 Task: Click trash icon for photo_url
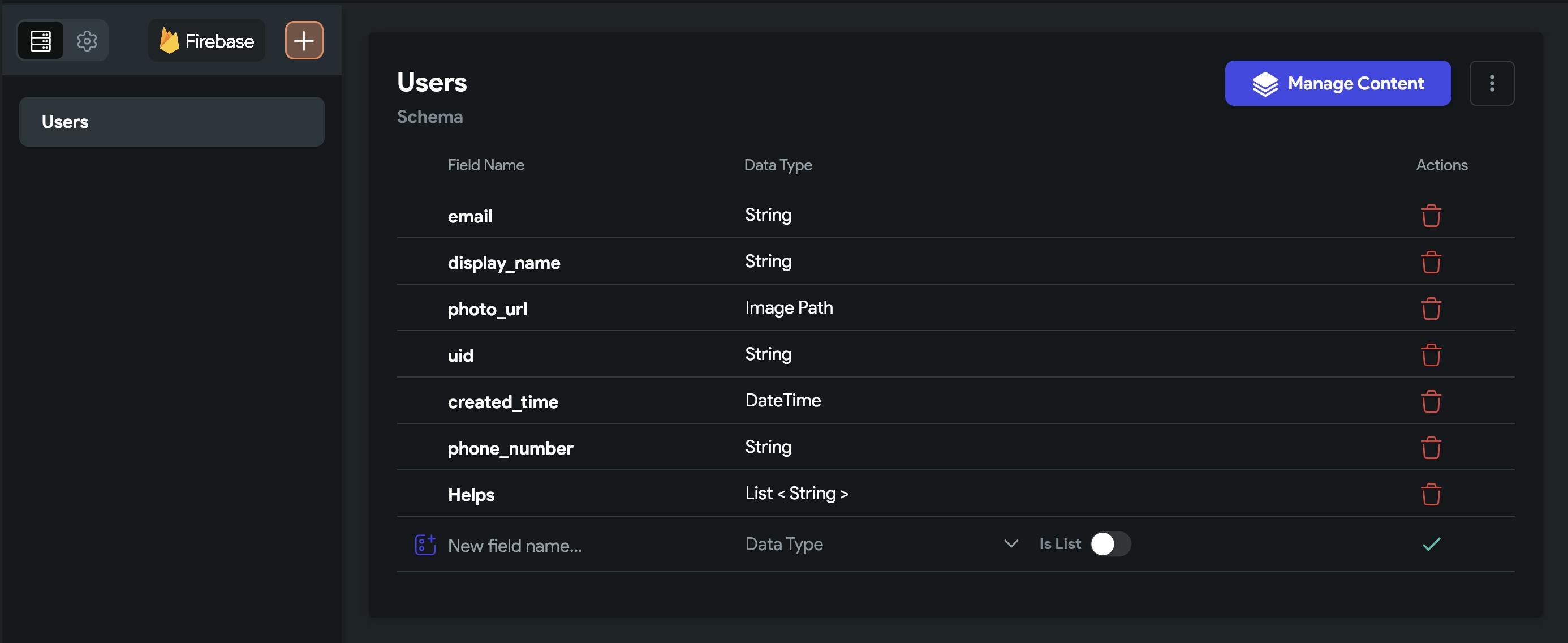pos(1431,308)
